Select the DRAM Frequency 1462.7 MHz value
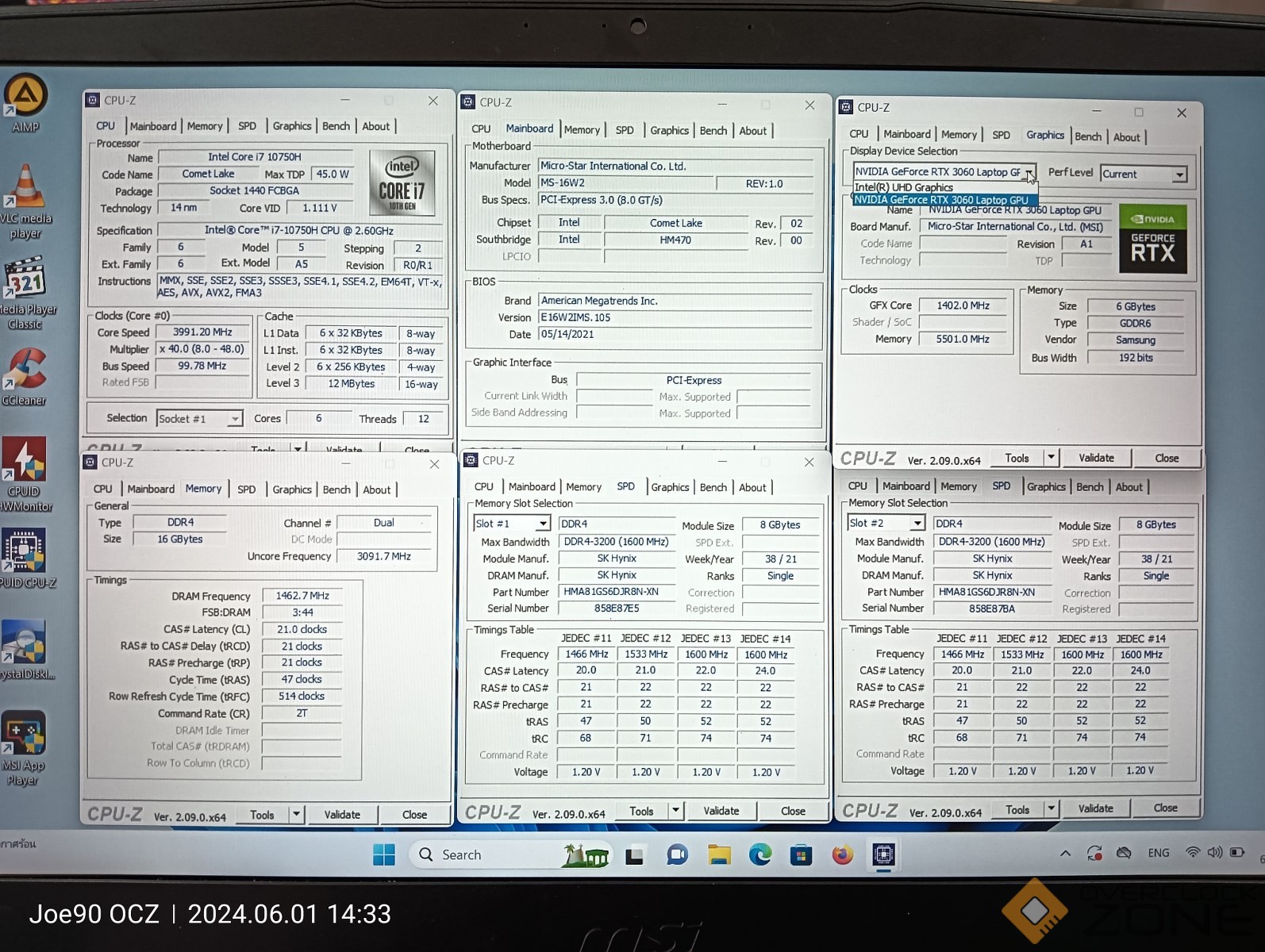1265x952 pixels. tap(302, 596)
